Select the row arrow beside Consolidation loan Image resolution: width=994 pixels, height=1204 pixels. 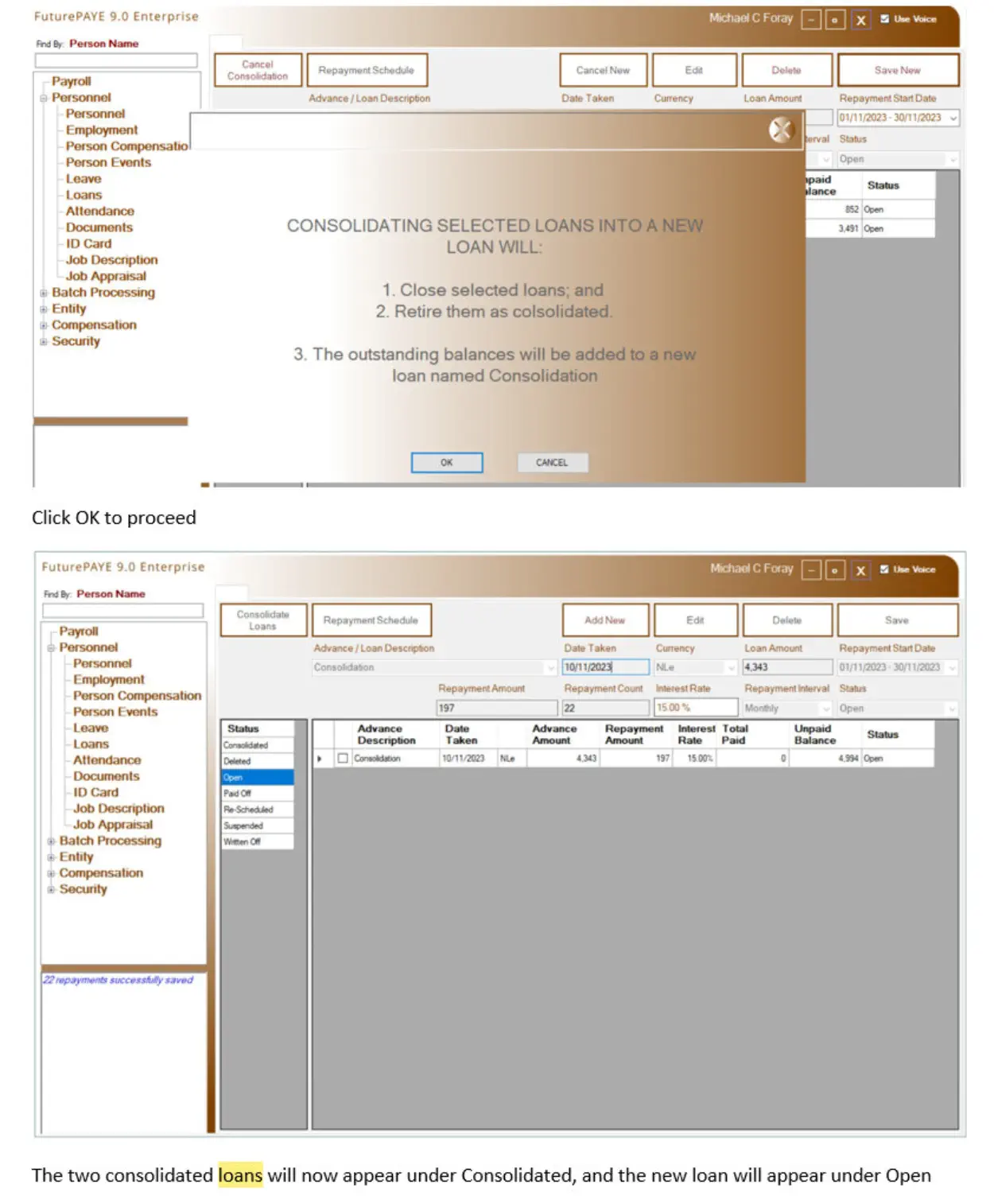320,759
